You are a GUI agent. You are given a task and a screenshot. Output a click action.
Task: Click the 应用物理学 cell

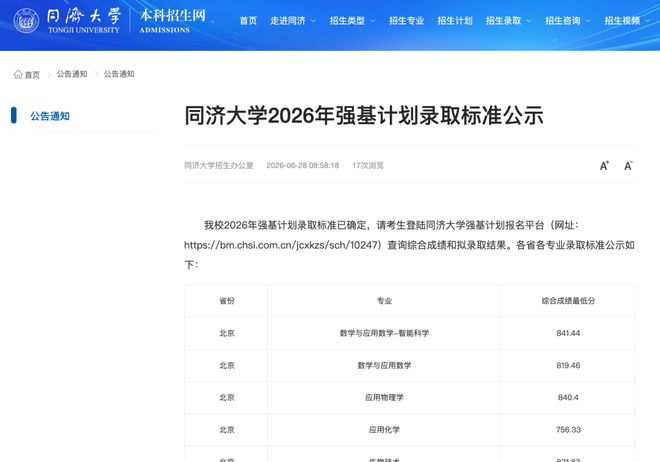tap(384, 397)
